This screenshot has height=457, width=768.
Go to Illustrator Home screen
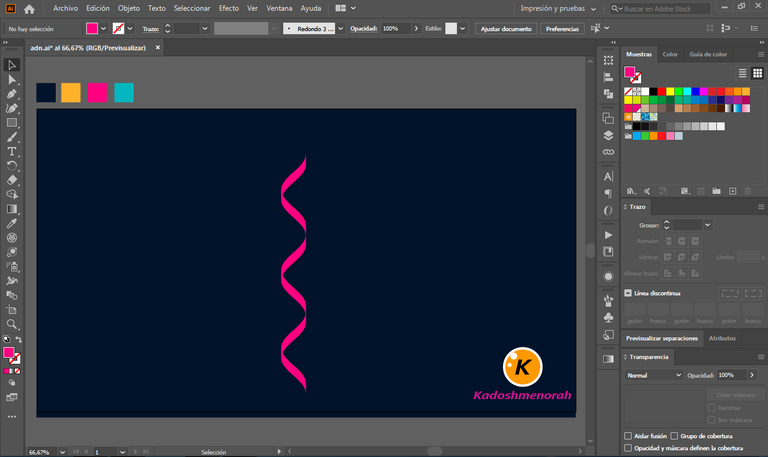click(x=29, y=8)
